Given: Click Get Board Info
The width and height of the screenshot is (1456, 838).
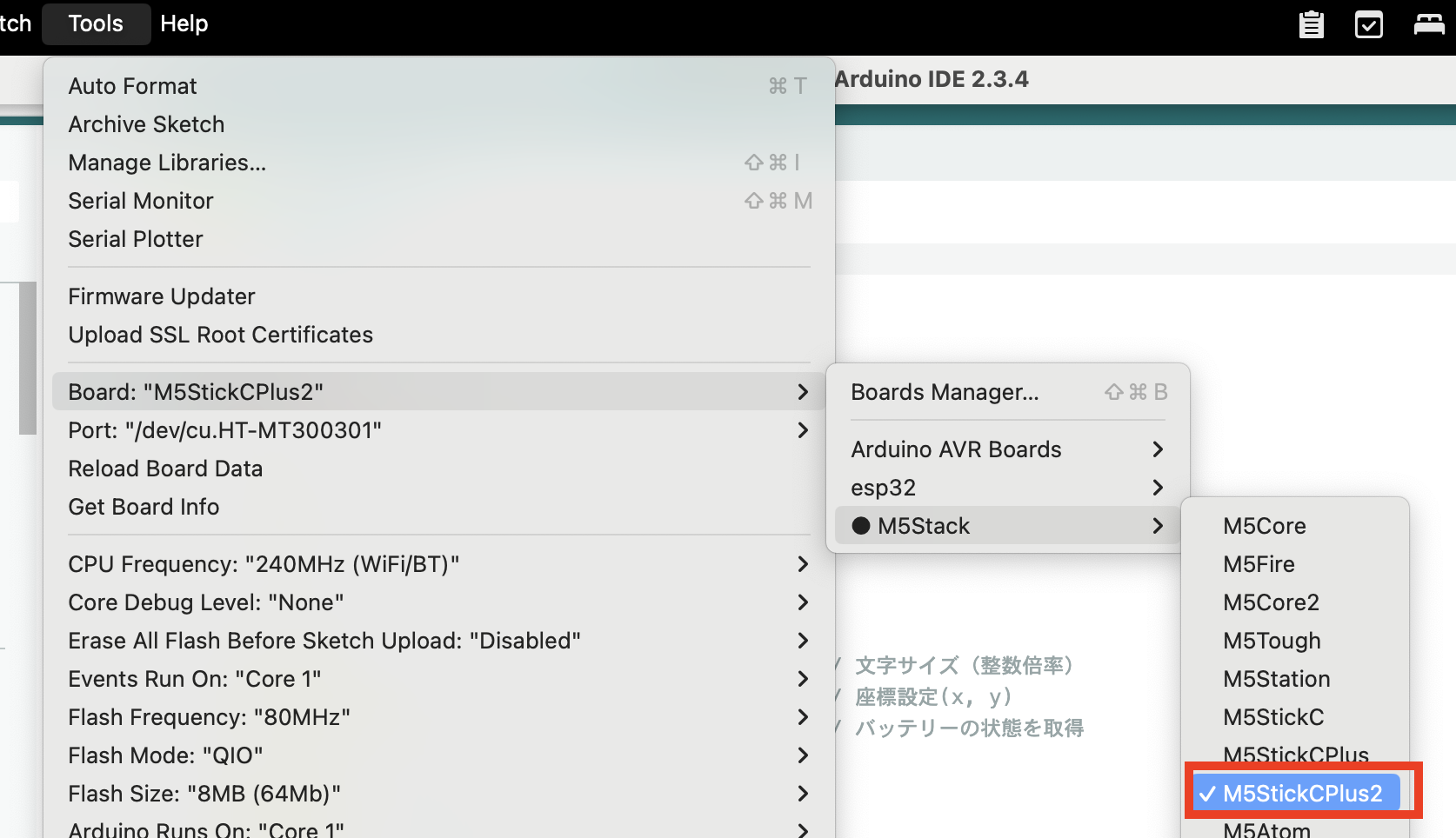Looking at the screenshot, I should point(439,507).
